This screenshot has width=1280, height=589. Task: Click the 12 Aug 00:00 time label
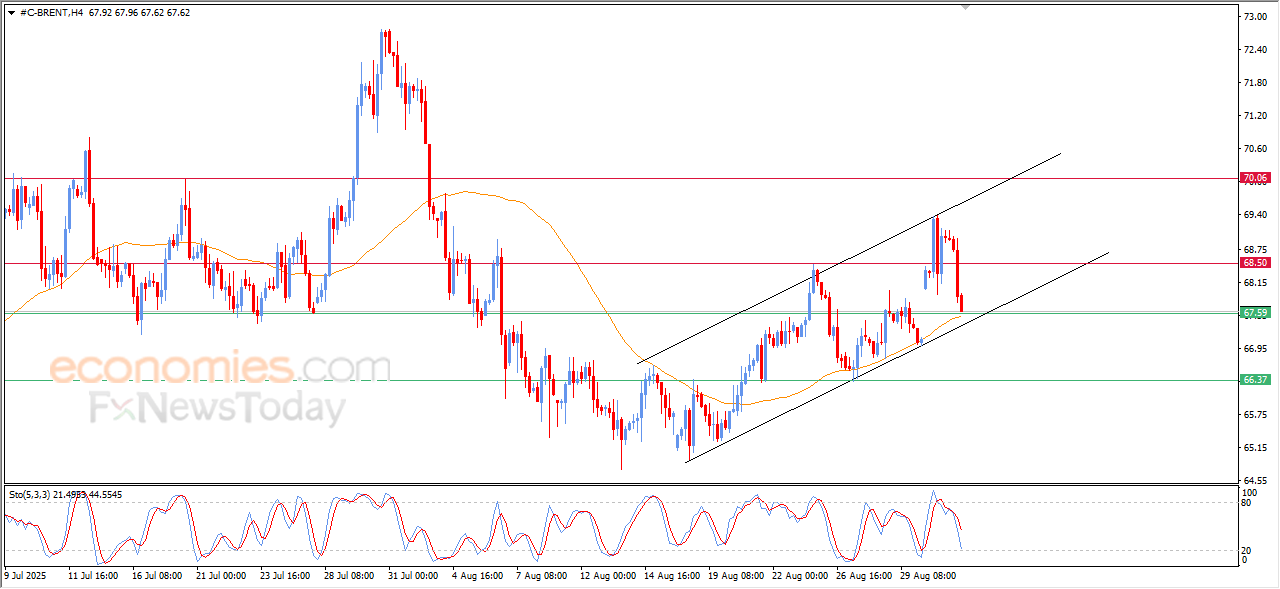(607, 576)
